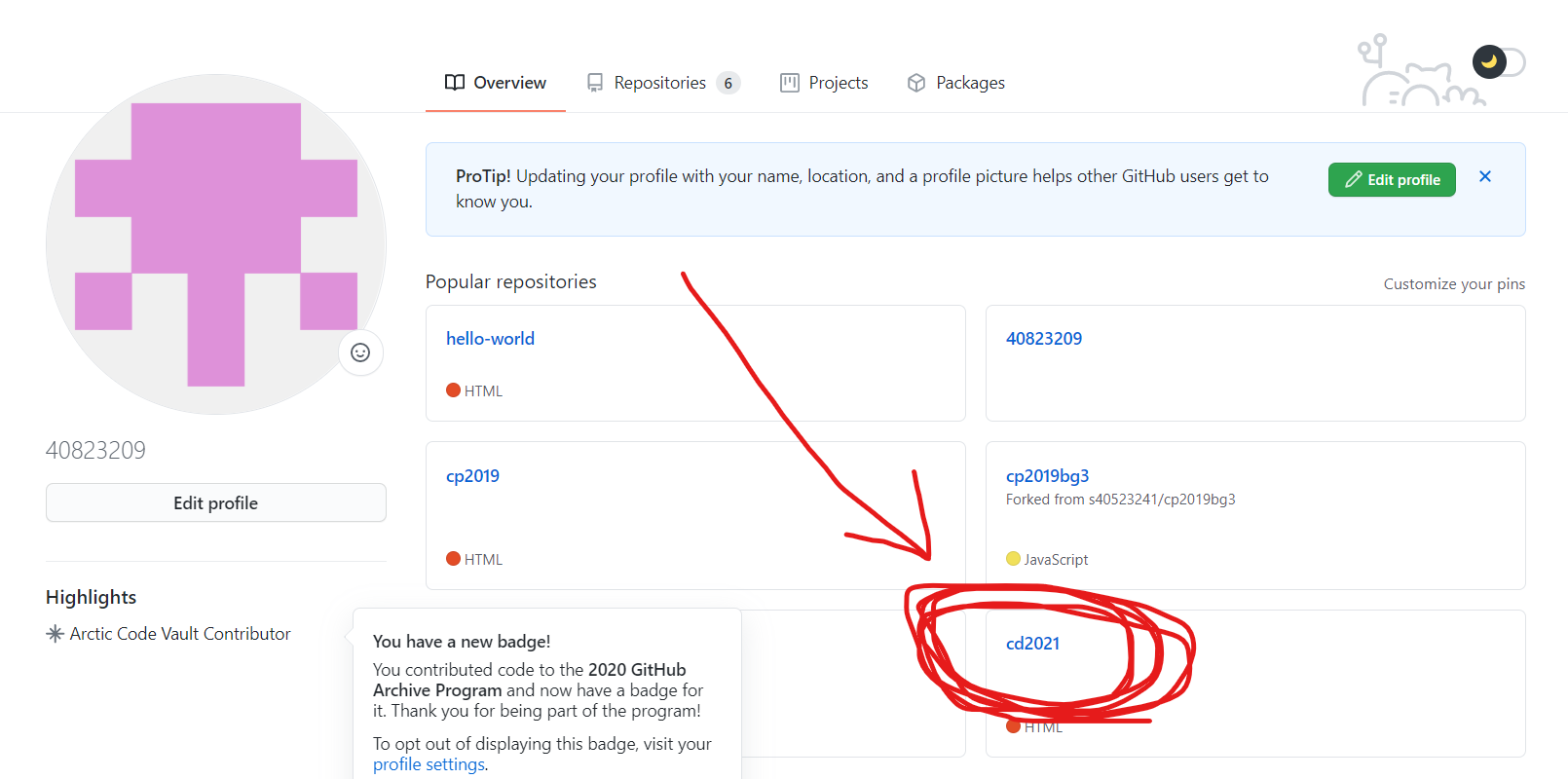Screen dimensions: 1568x779
Task: Open the profile settings link
Action: coord(429,764)
